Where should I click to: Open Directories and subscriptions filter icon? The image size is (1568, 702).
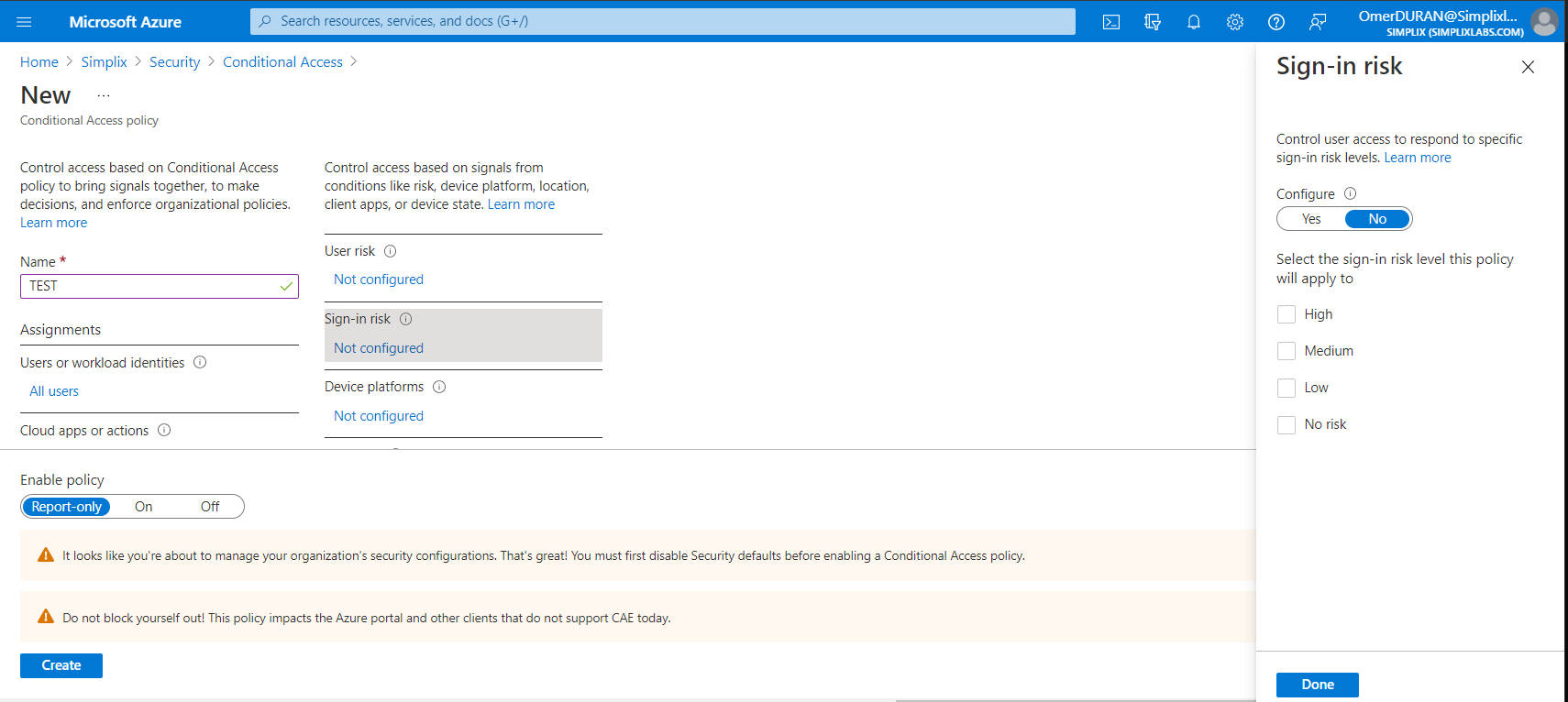pos(1153,22)
